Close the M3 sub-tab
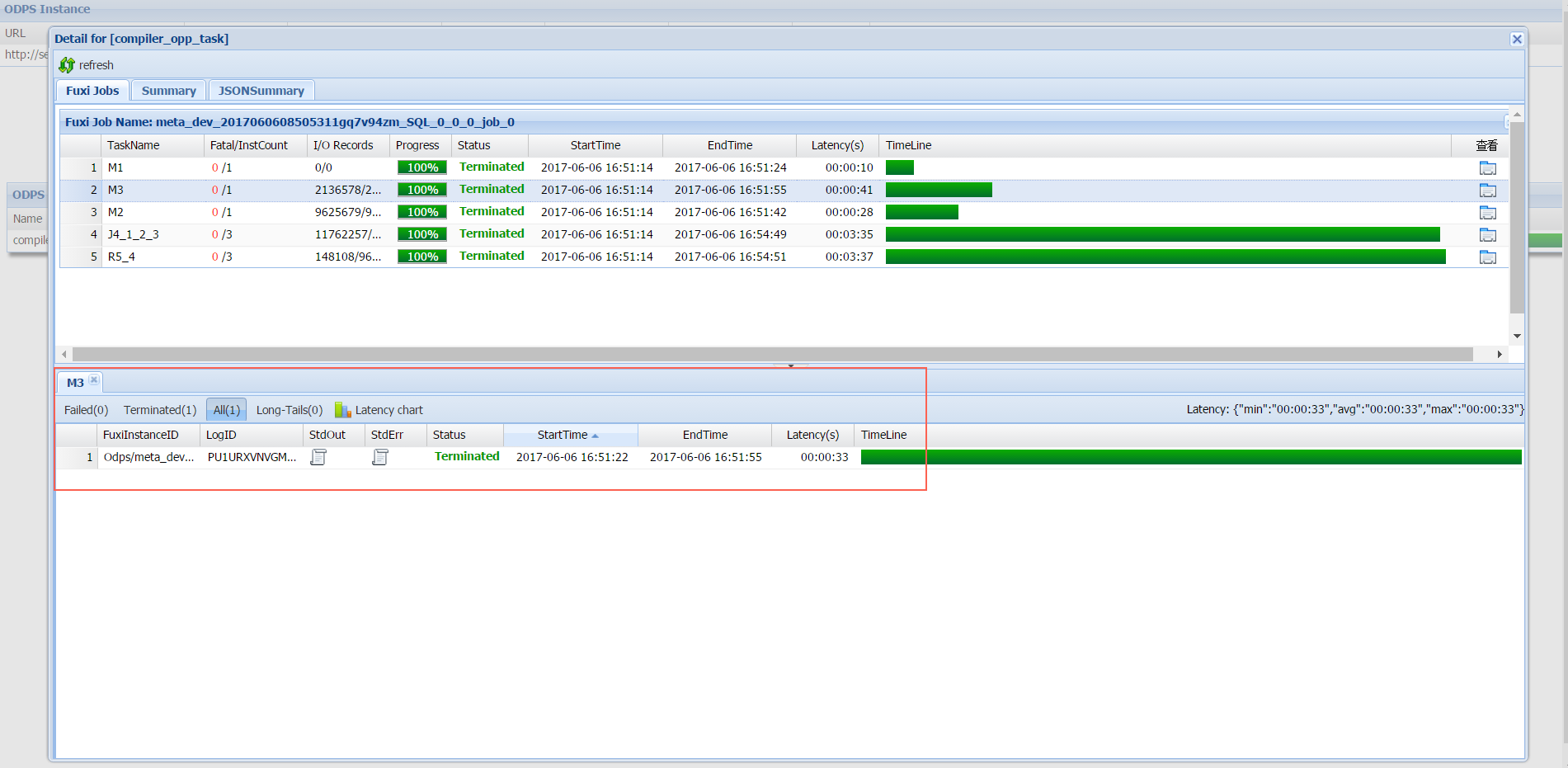The width and height of the screenshot is (1568, 768). (x=94, y=380)
